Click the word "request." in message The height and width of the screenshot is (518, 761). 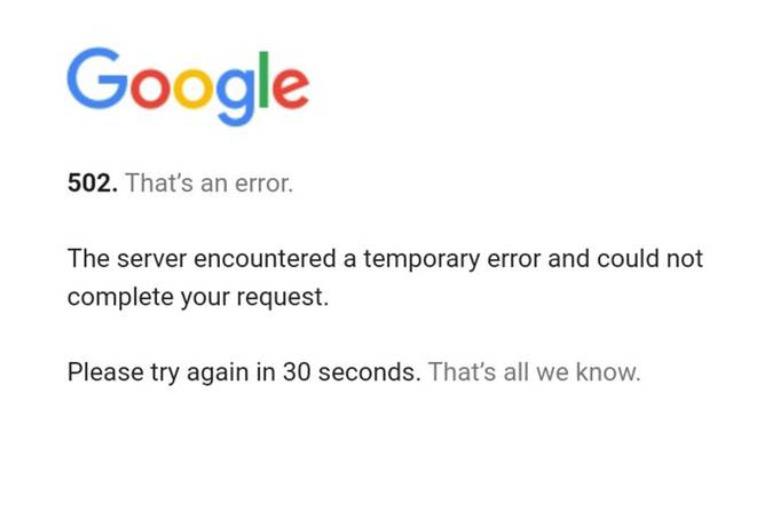click(x=282, y=298)
